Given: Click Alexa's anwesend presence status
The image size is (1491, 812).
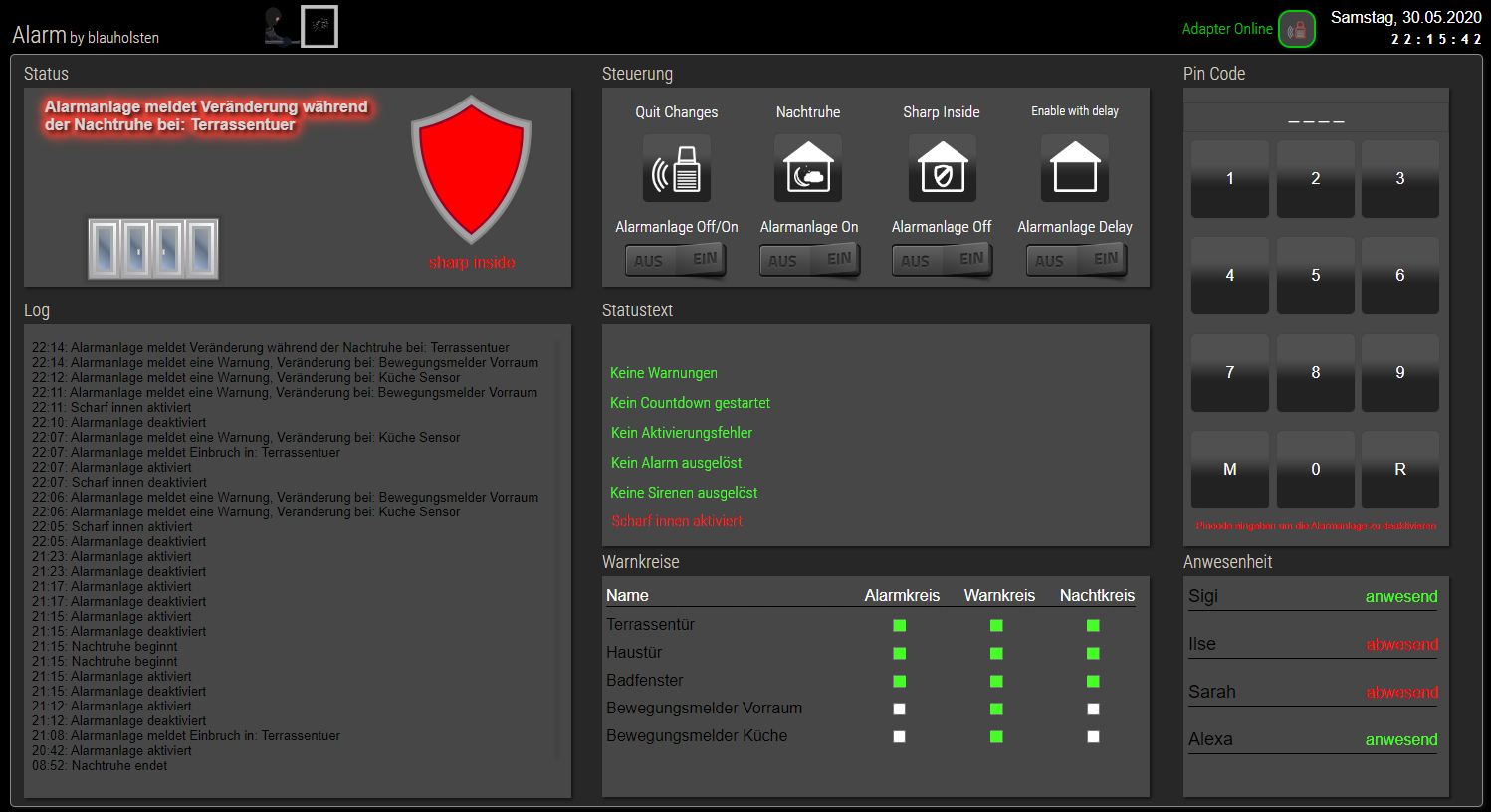Looking at the screenshot, I should (x=1401, y=740).
